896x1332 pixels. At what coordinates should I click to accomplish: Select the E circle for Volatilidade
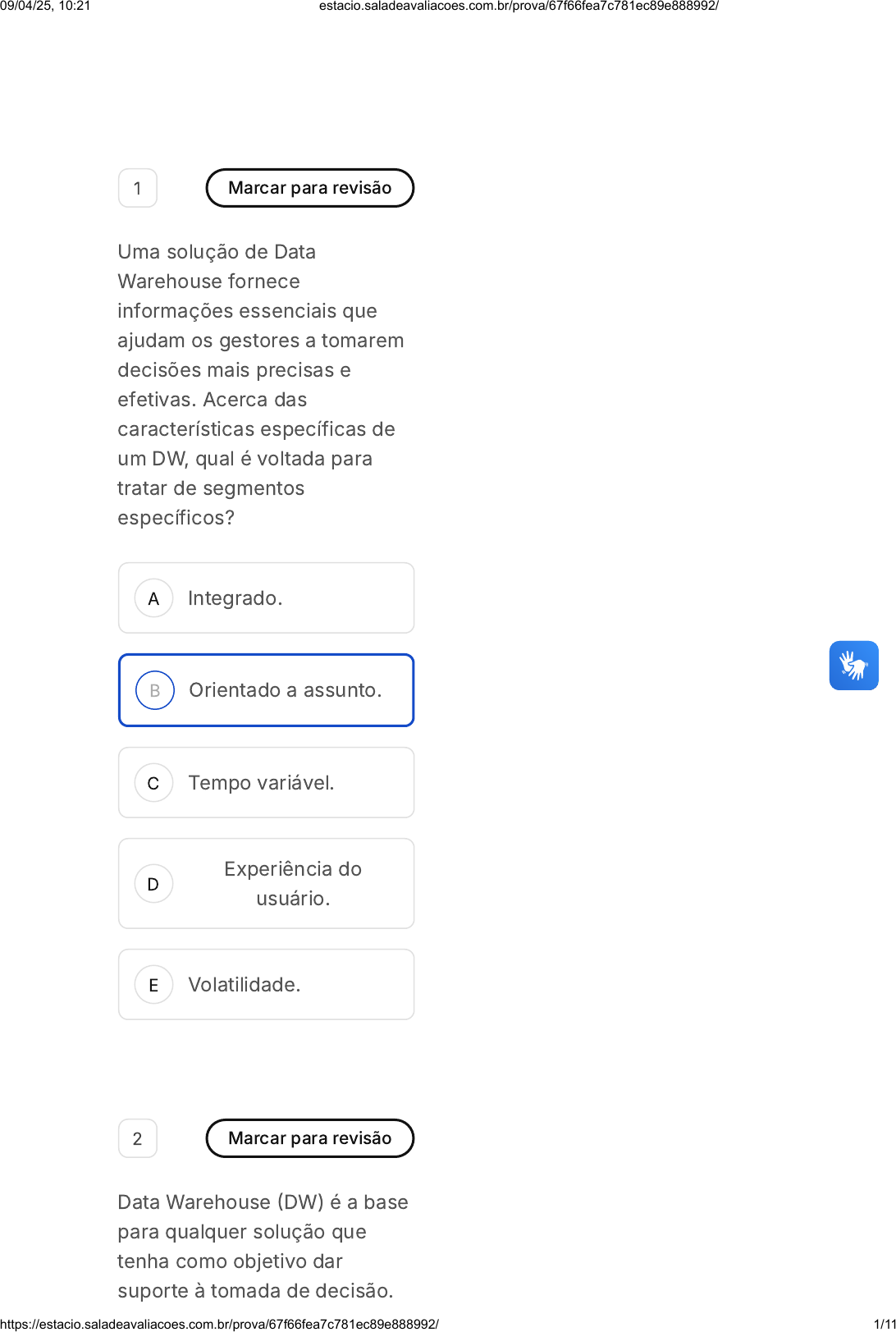tap(153, 985)
